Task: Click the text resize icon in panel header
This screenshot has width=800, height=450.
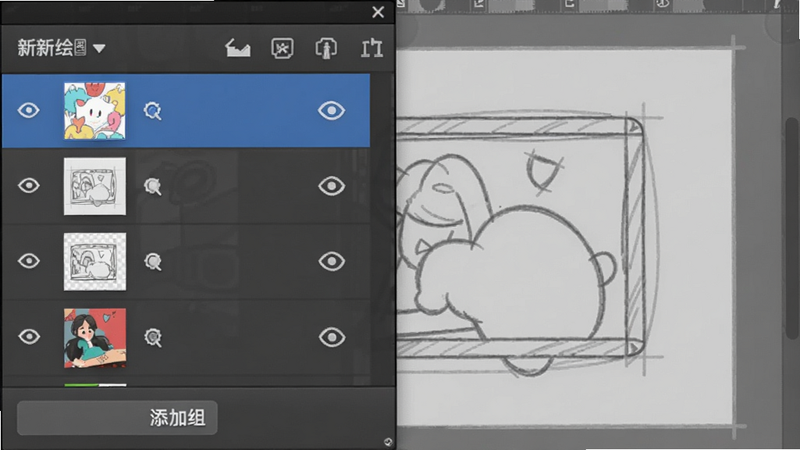Action: (x=372, y=48)
